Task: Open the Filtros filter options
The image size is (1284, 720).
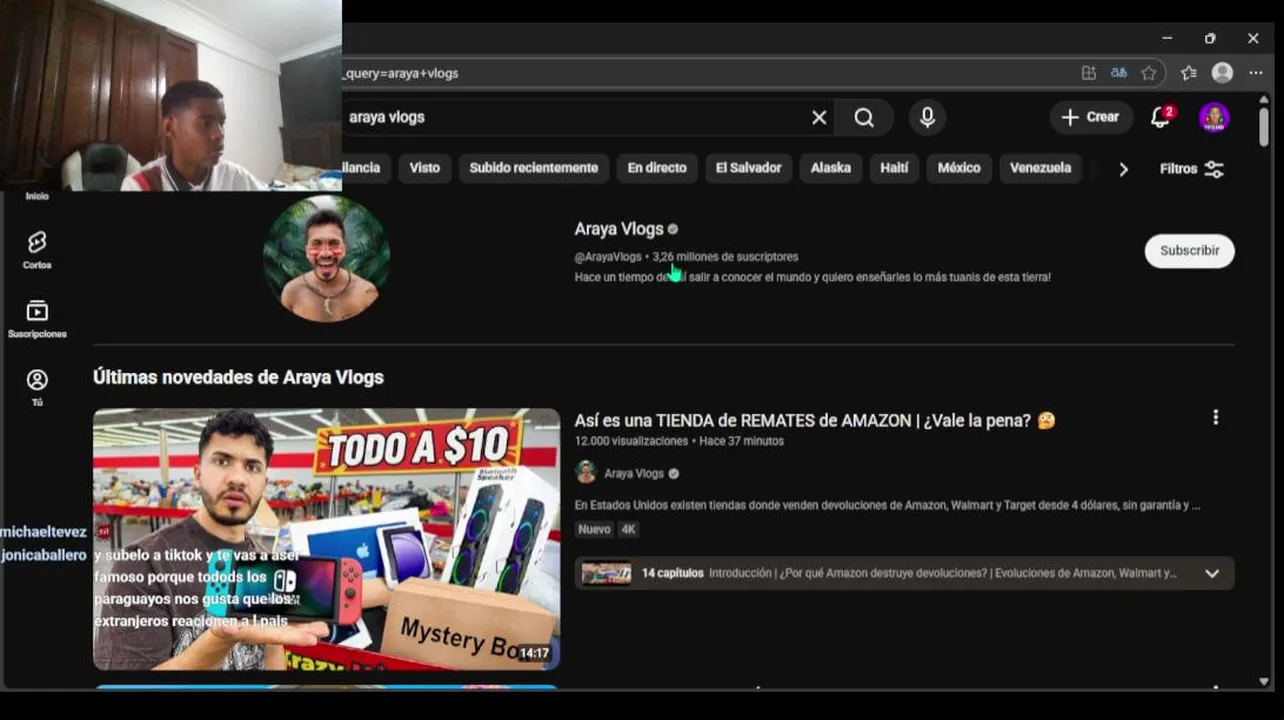Action: pyautogui.click(x=1192, y=169)
